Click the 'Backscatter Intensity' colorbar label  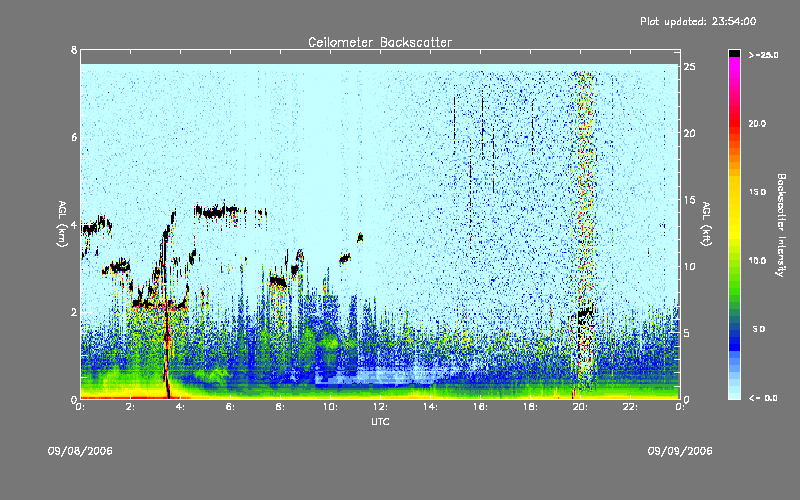pos(781,225)
